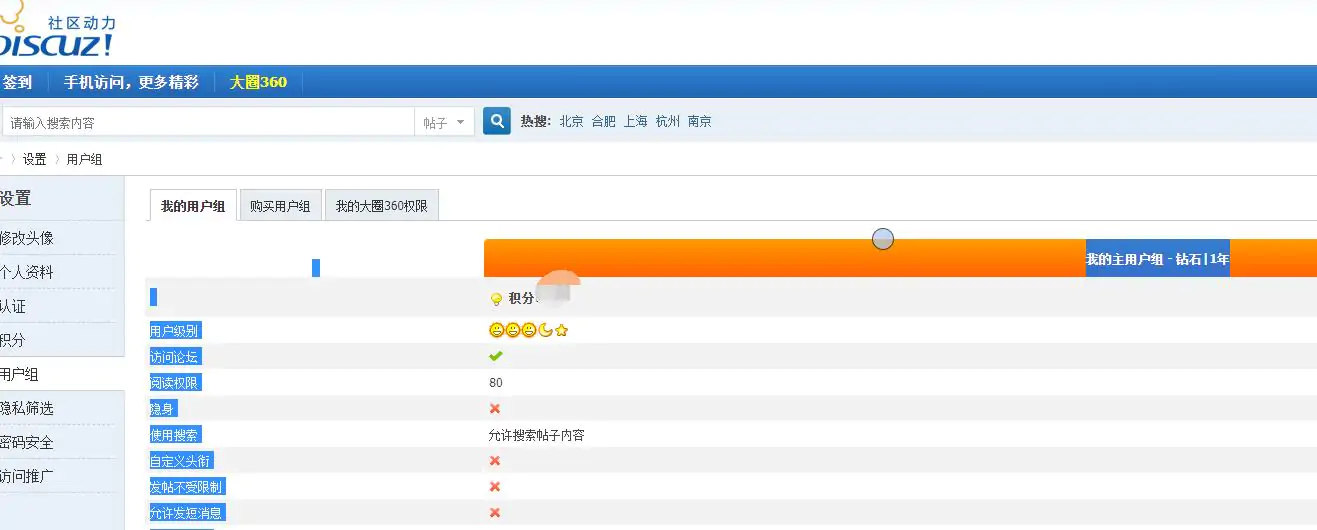Switch to the 我的大圈360权限 tab
1317x530 pixels.
381,206
